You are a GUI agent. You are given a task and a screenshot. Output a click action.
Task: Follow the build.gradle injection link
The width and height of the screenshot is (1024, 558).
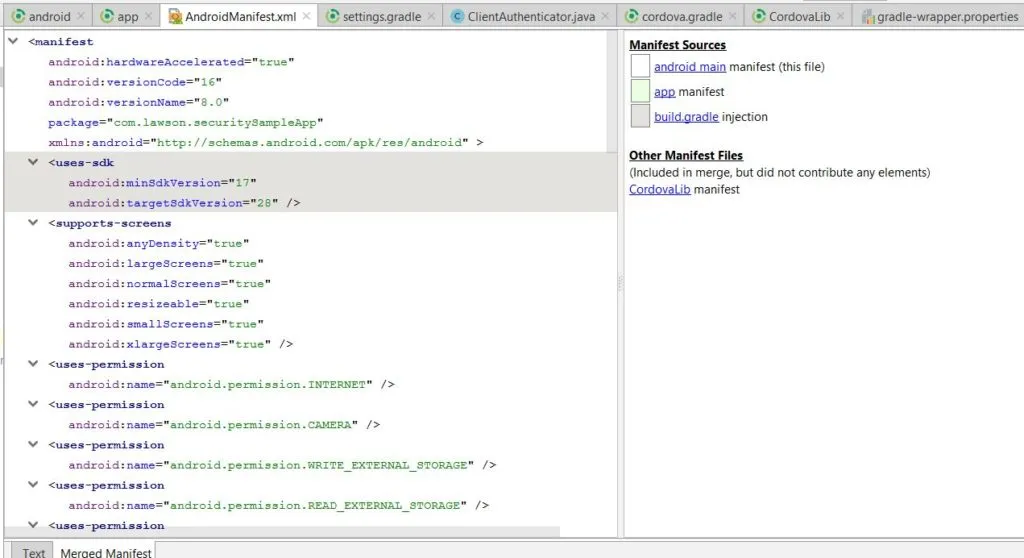point(686,117)
